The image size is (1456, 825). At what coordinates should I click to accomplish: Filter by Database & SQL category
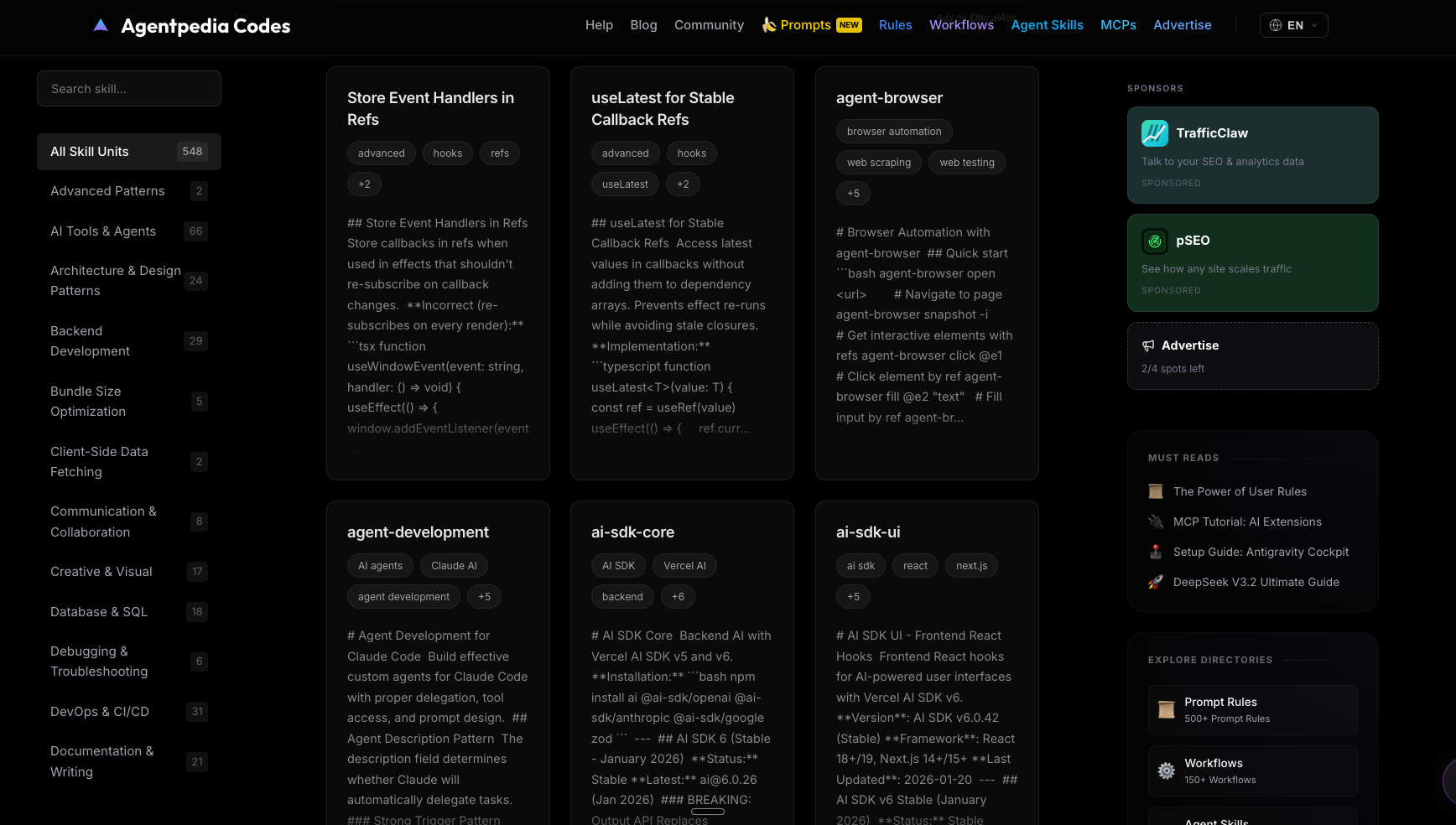point(129,612)
